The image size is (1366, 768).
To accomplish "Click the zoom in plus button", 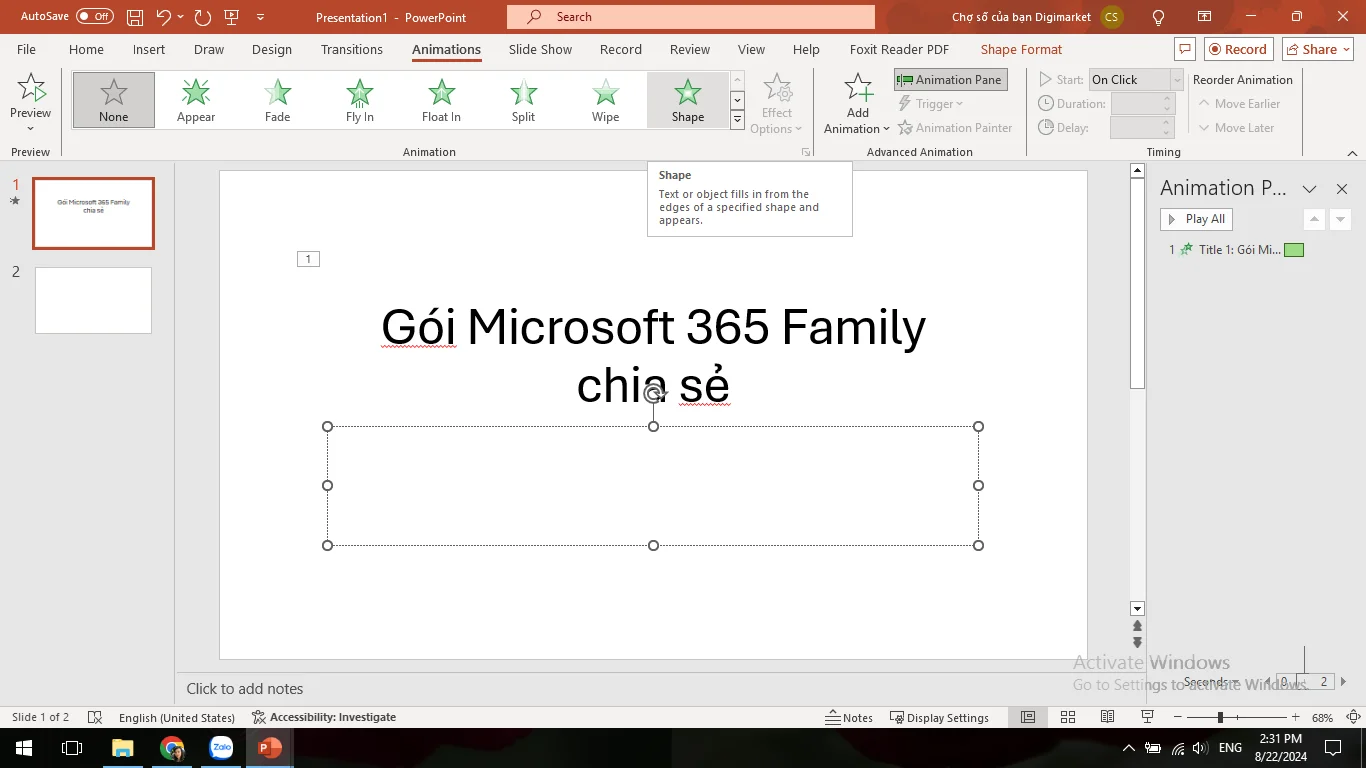I will pyautogui.click(x=1296, y=717).
